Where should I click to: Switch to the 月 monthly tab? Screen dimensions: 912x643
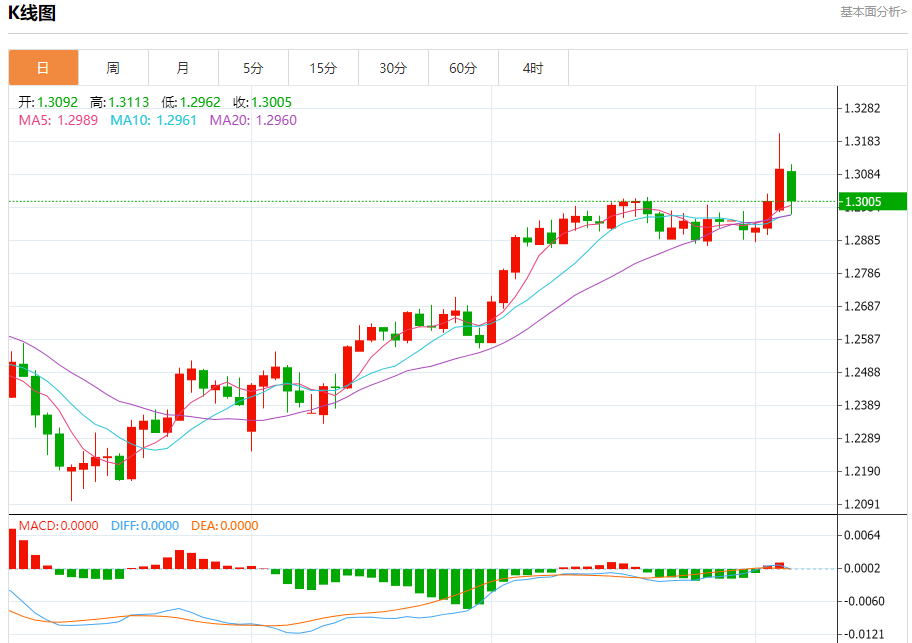(183, 68)
